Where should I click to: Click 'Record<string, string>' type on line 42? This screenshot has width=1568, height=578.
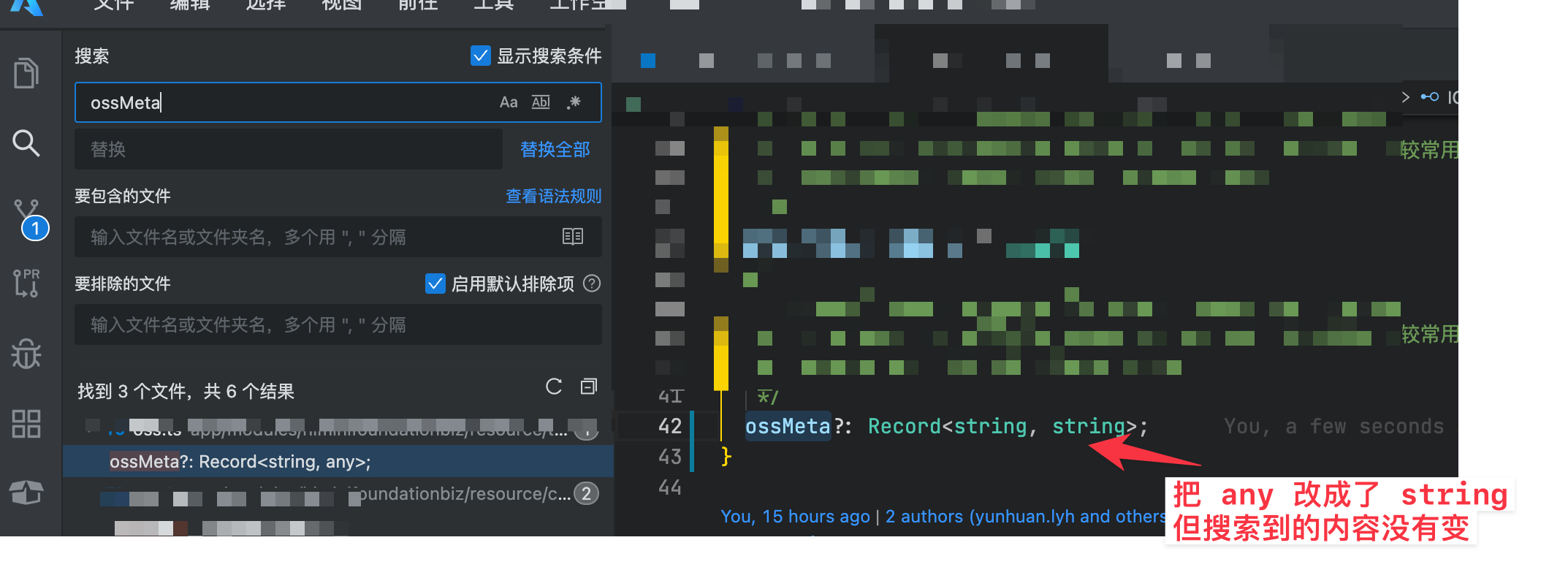click(1002, 426)
